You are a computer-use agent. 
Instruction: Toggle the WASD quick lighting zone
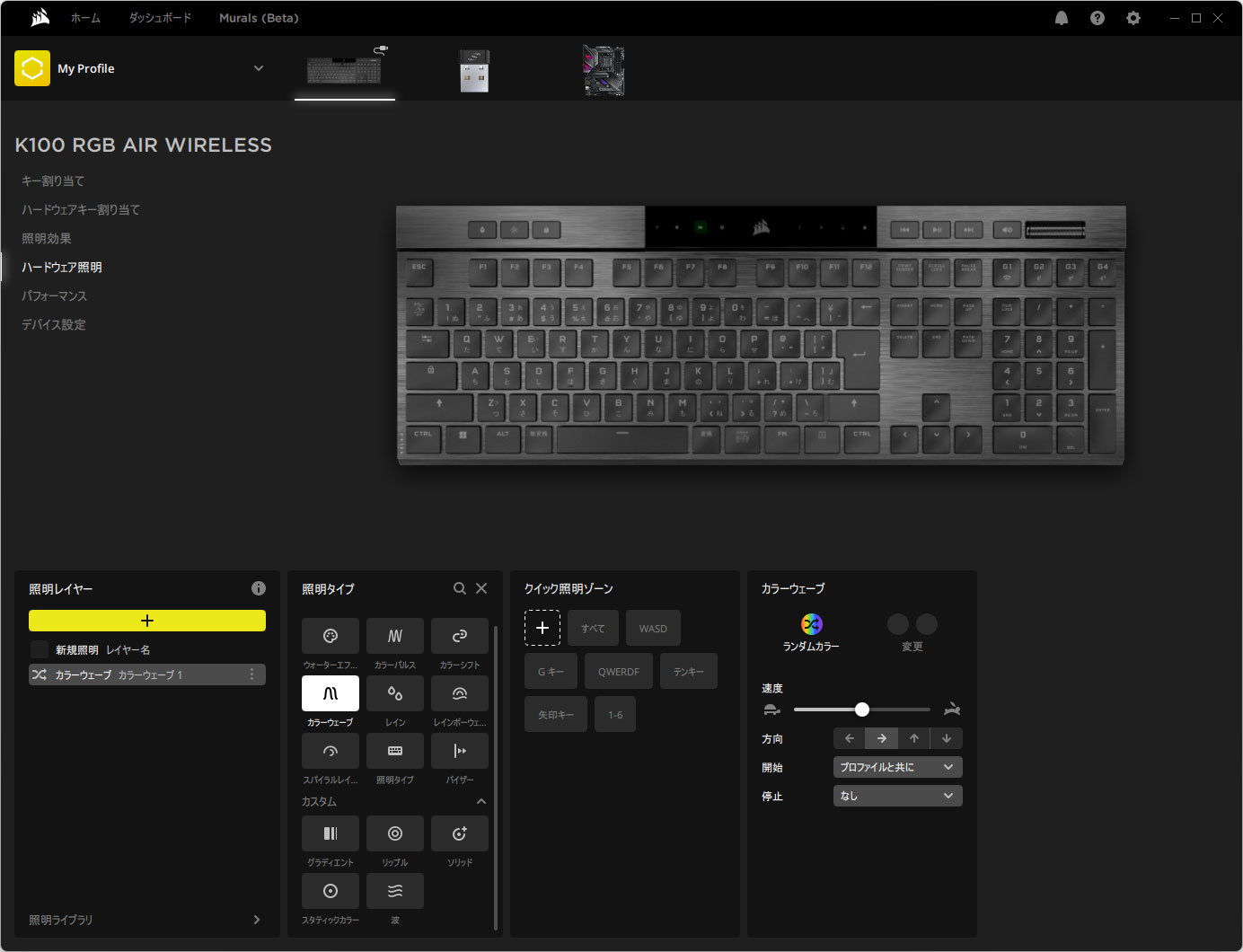coord(653,629)
